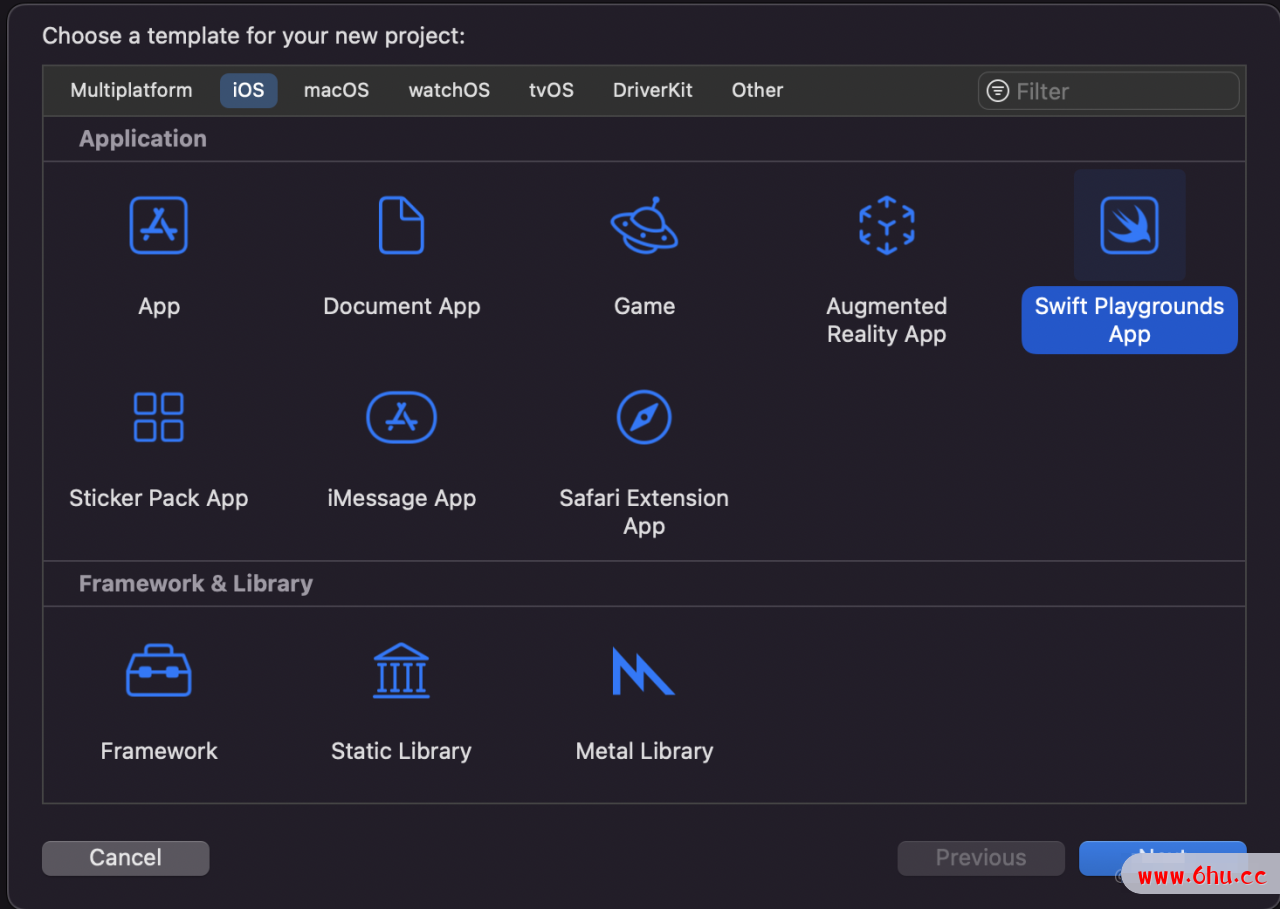Select the App template icon
Image resolution: width=1280 pixels, height=909 pixels.
tap(158, 225)
